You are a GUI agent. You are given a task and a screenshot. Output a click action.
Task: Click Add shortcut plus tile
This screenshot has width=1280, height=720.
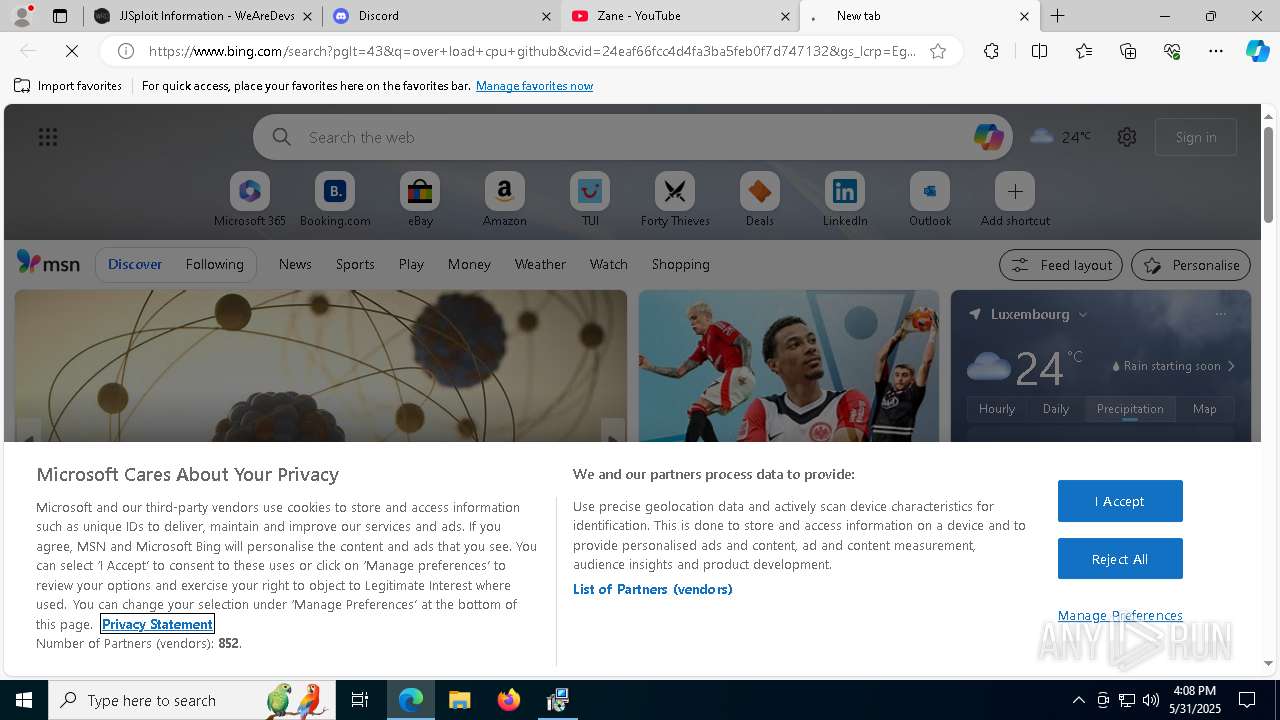click(x=1015, y=198)
